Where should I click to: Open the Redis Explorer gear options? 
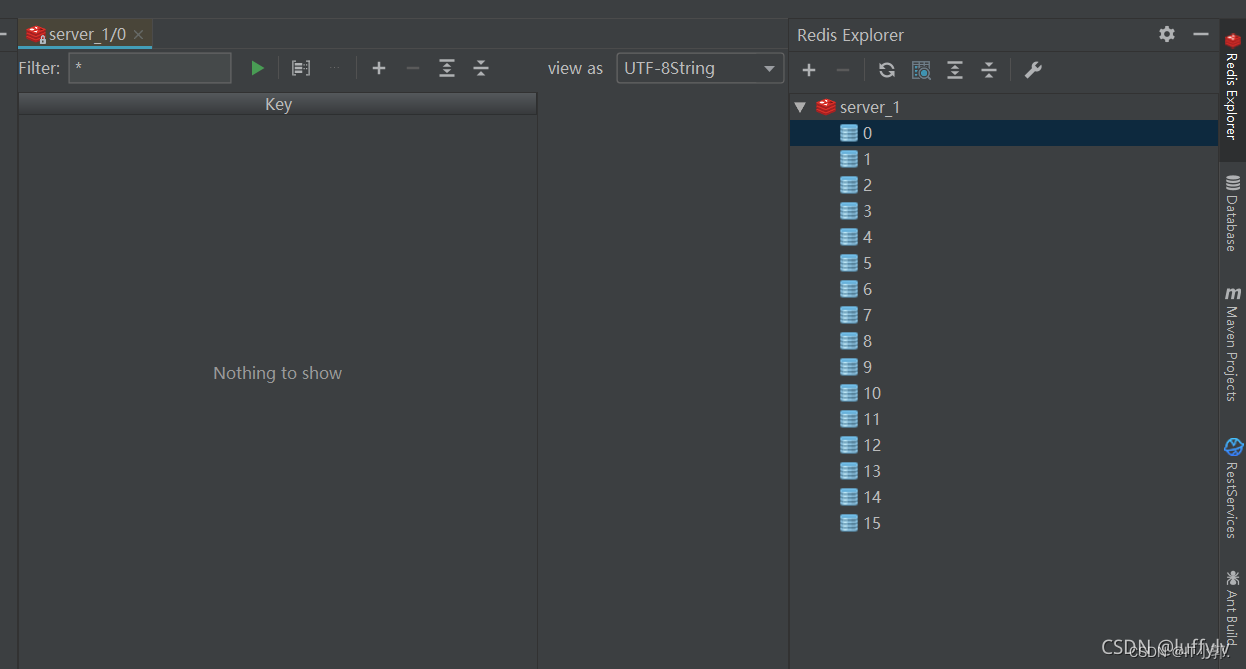pyautogui.click(x=1167, y=34)
